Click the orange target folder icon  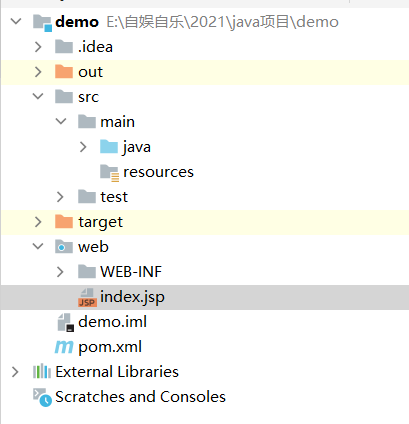tap(64, 221)
